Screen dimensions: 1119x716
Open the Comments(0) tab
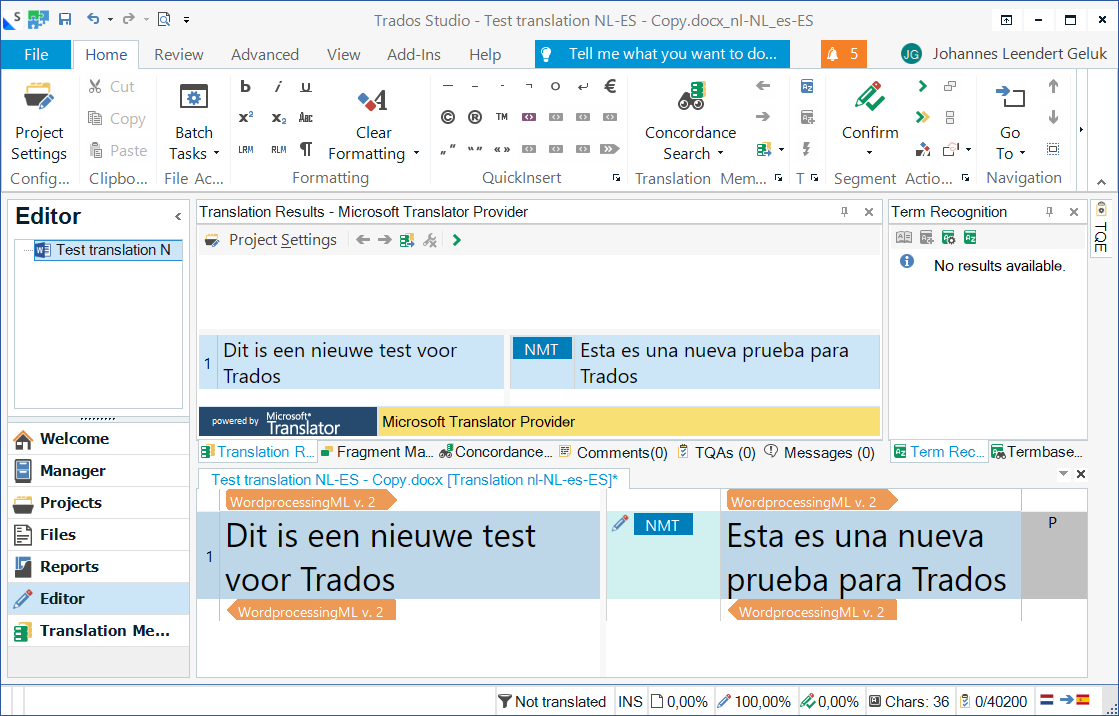tap(614, 452)
